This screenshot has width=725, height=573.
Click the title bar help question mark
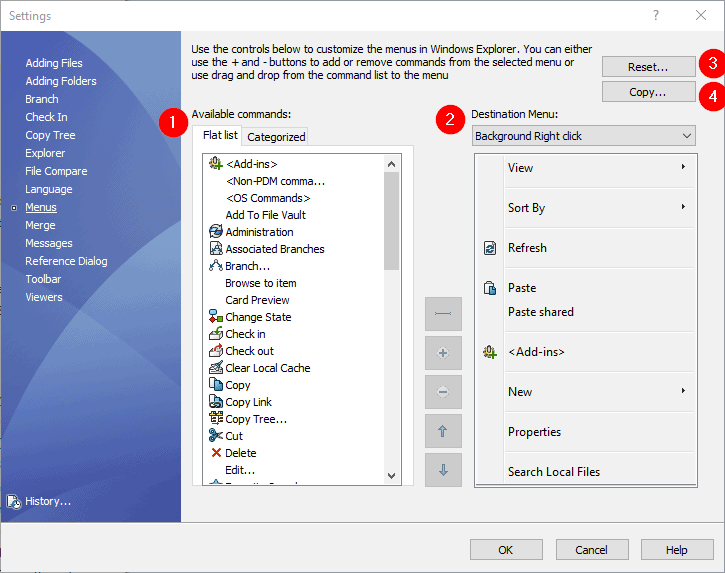[x=656, y=15]
